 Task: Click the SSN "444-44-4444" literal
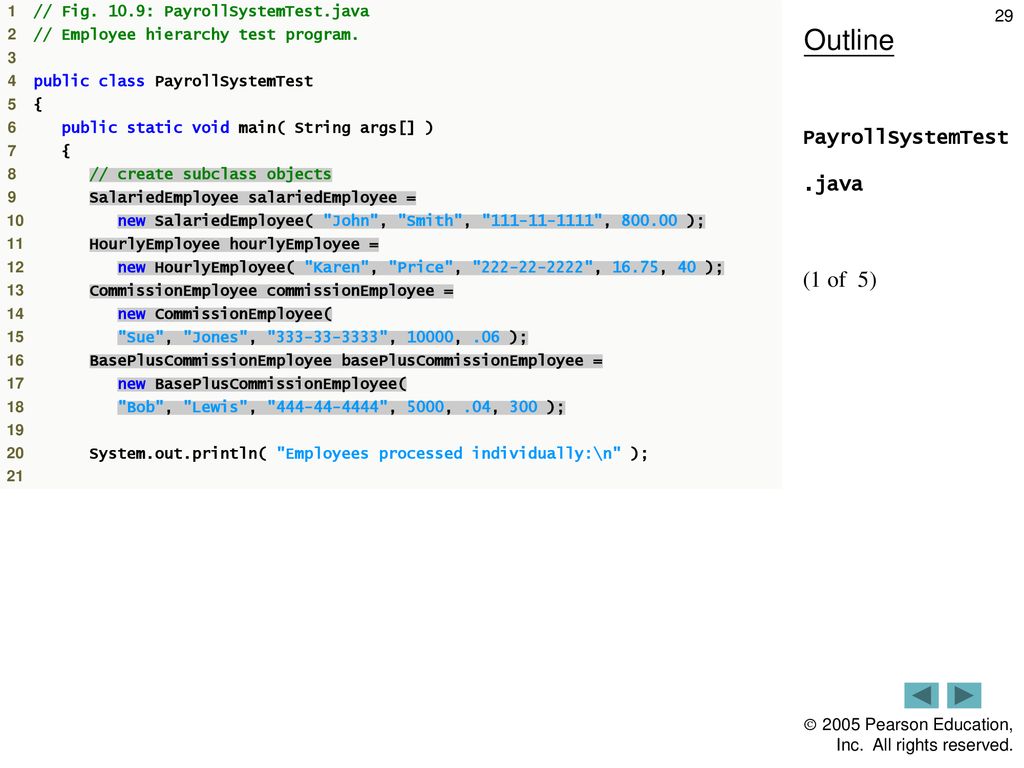pyautogui.click(x=327, y=407)
